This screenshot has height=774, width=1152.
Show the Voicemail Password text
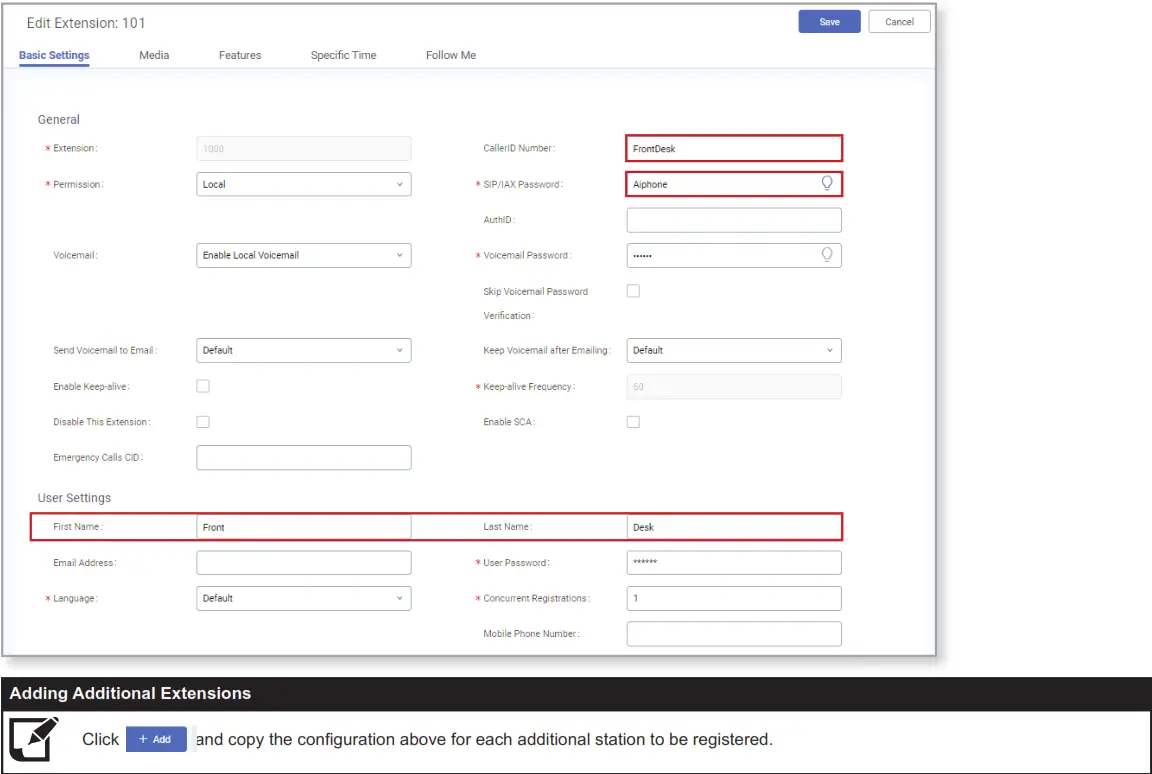(x=827, y=255)
